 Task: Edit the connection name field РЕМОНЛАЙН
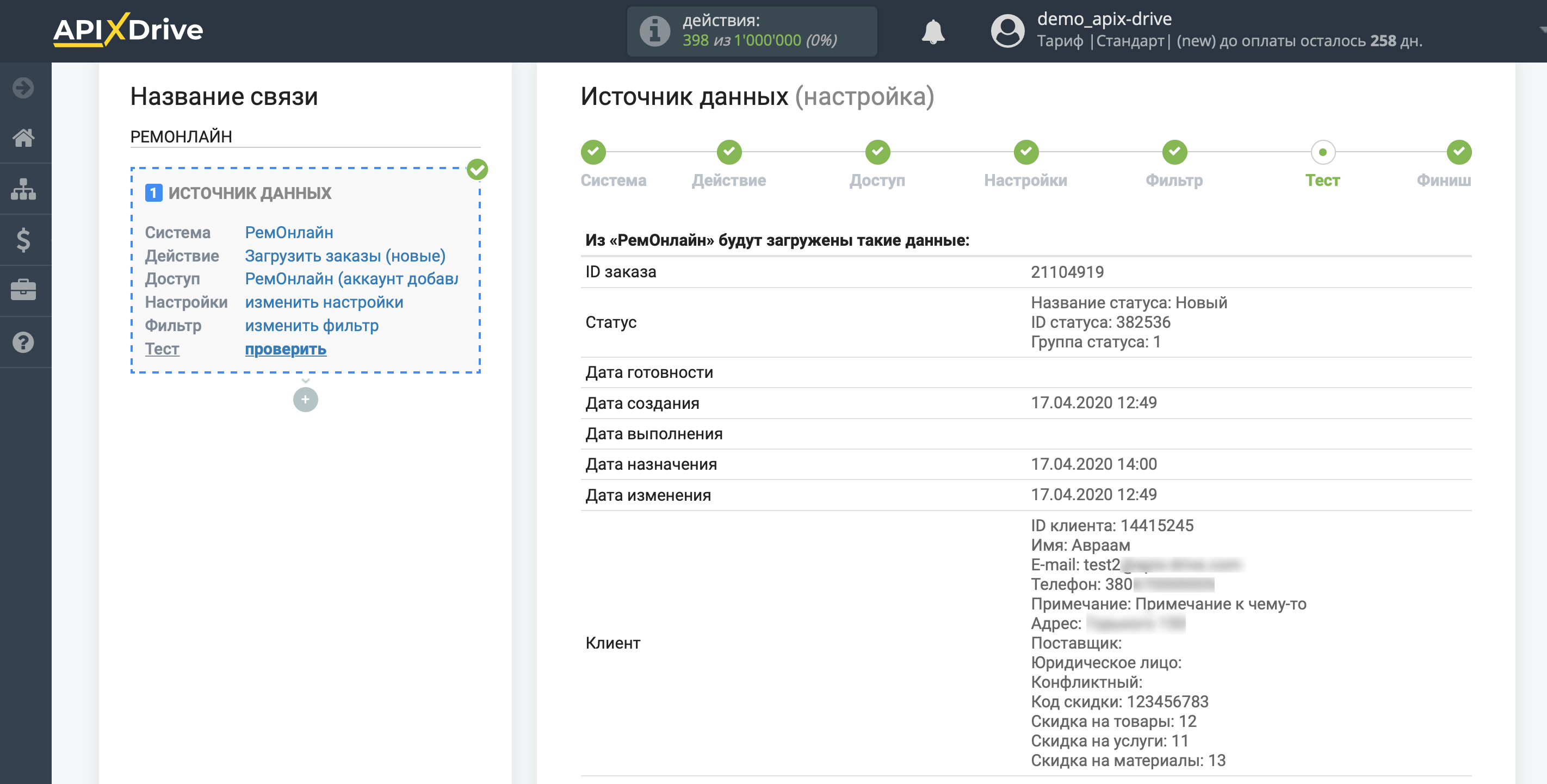click(x=305, y=136)
